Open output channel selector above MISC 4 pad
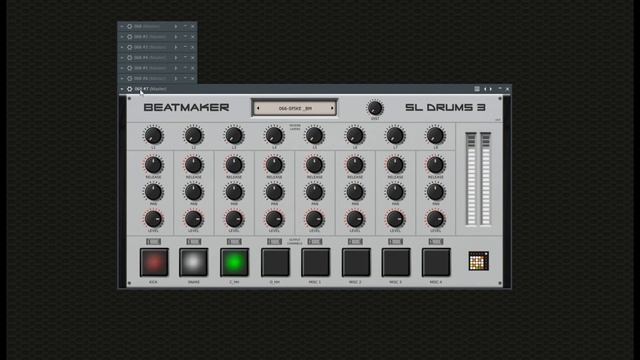The height and width of the screenshot is (360, 640). (x=436, y=242)
